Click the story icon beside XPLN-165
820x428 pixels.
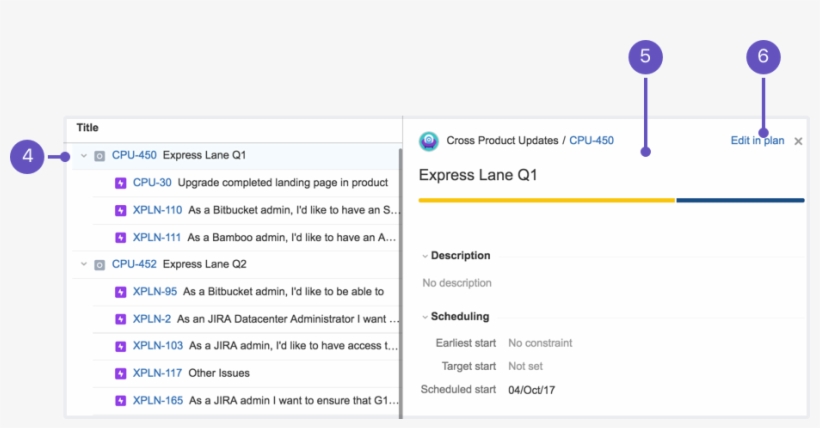click(x=120, y=401)
